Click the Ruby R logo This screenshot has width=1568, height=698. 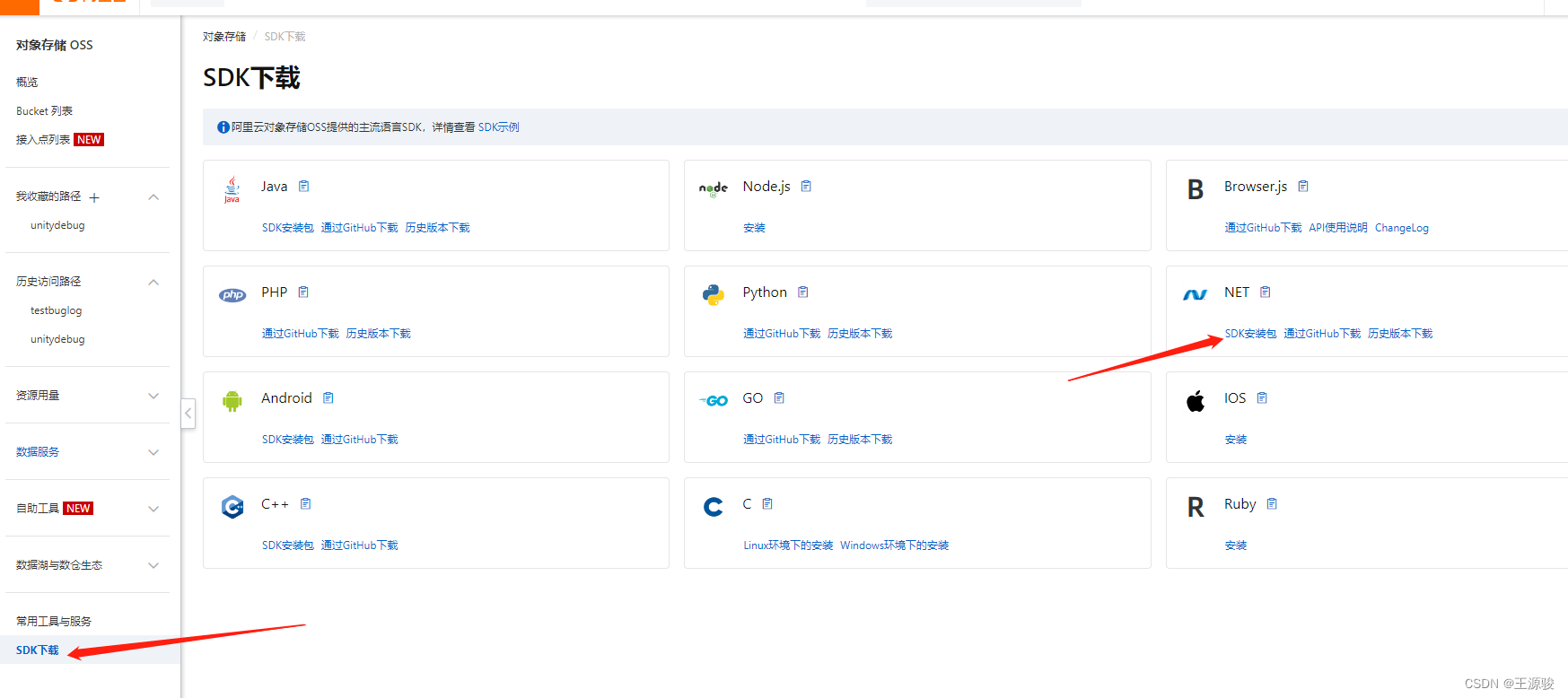1196,507
